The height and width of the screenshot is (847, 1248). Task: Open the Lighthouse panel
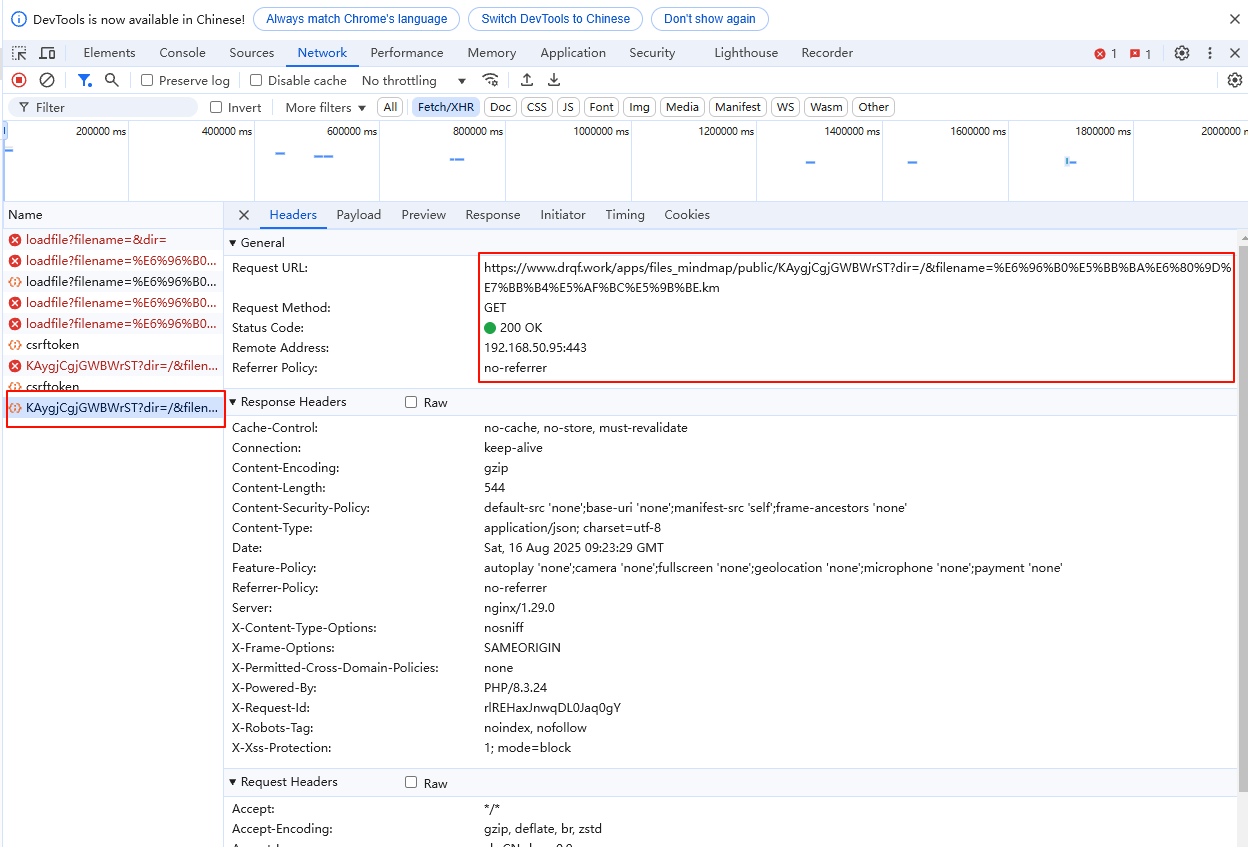(x=746, y=53)
